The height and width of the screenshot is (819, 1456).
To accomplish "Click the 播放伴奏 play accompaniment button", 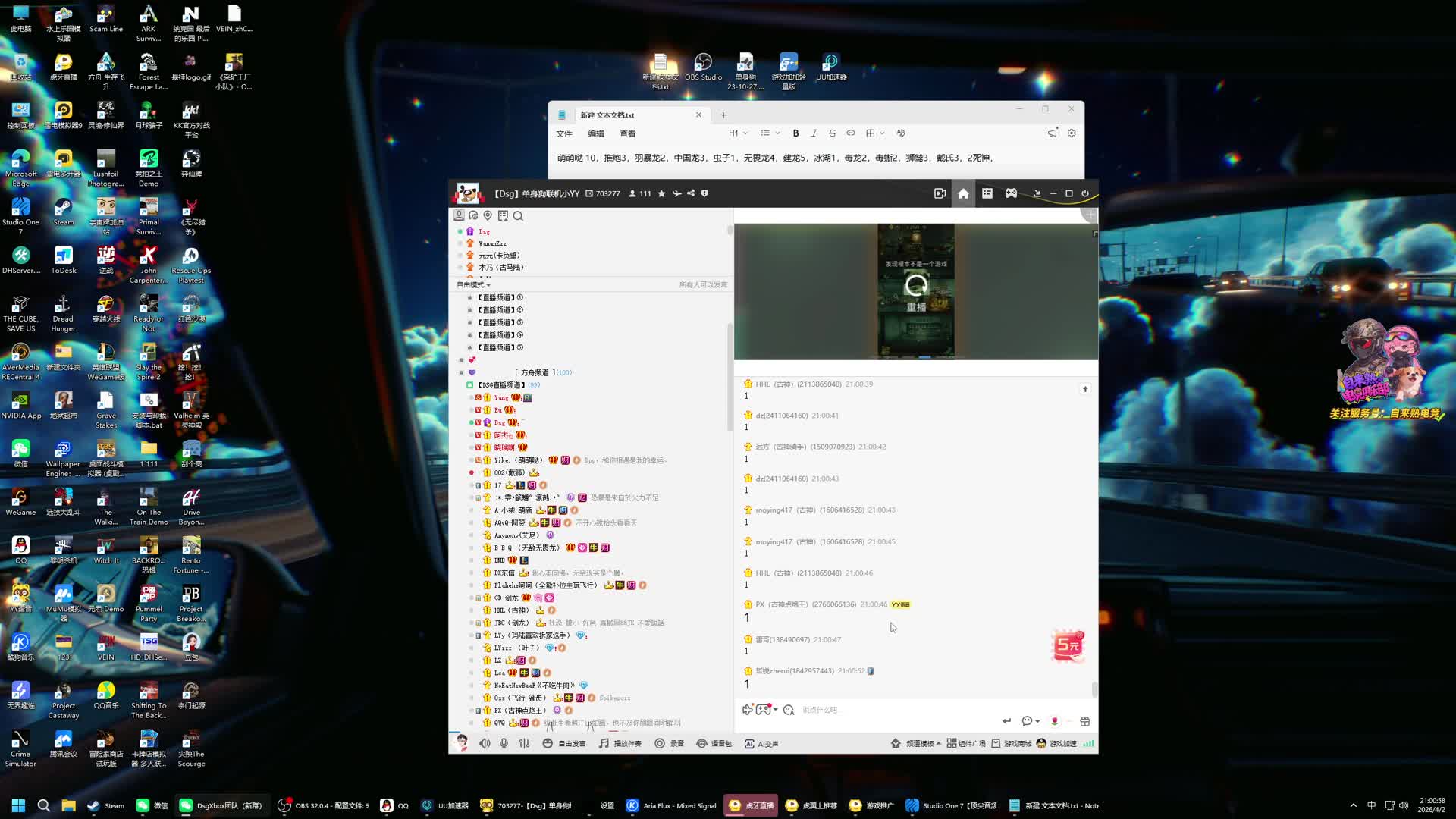I will point(620,743).
